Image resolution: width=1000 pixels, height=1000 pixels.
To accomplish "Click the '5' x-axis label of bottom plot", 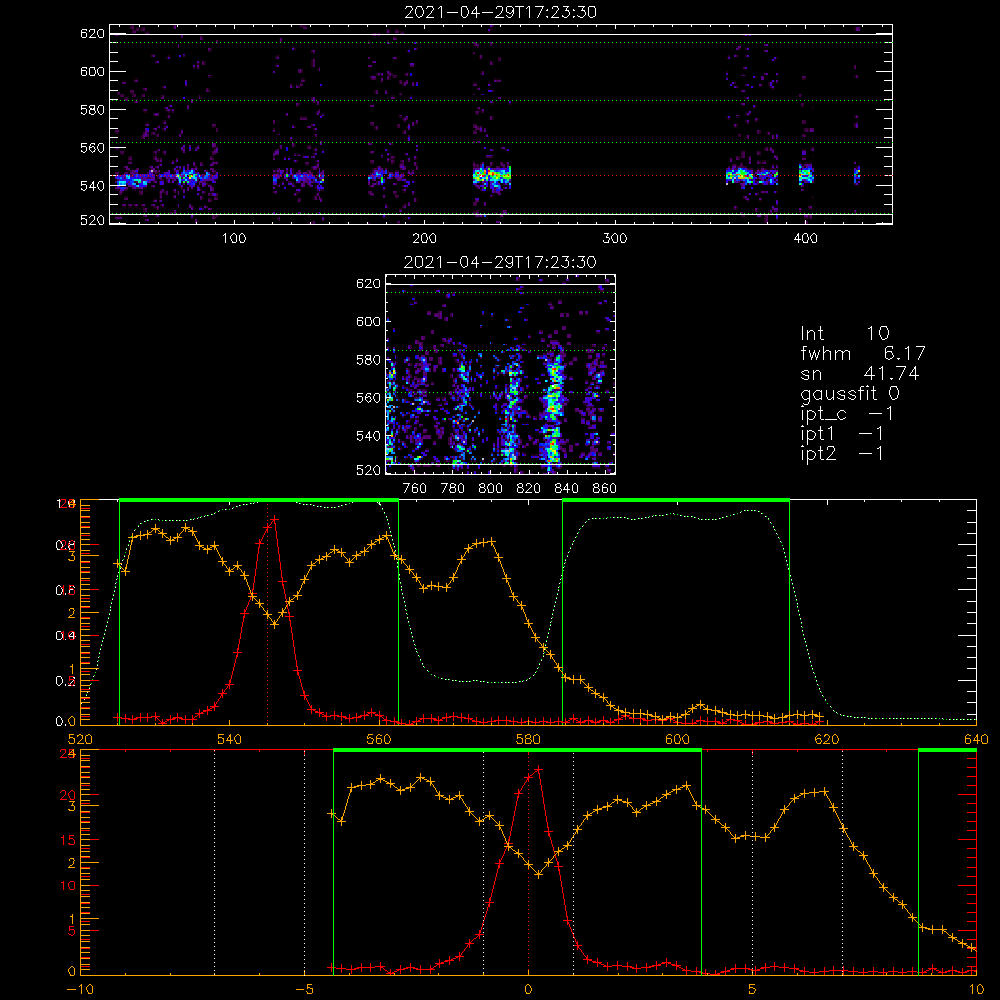I will [753, 990].
